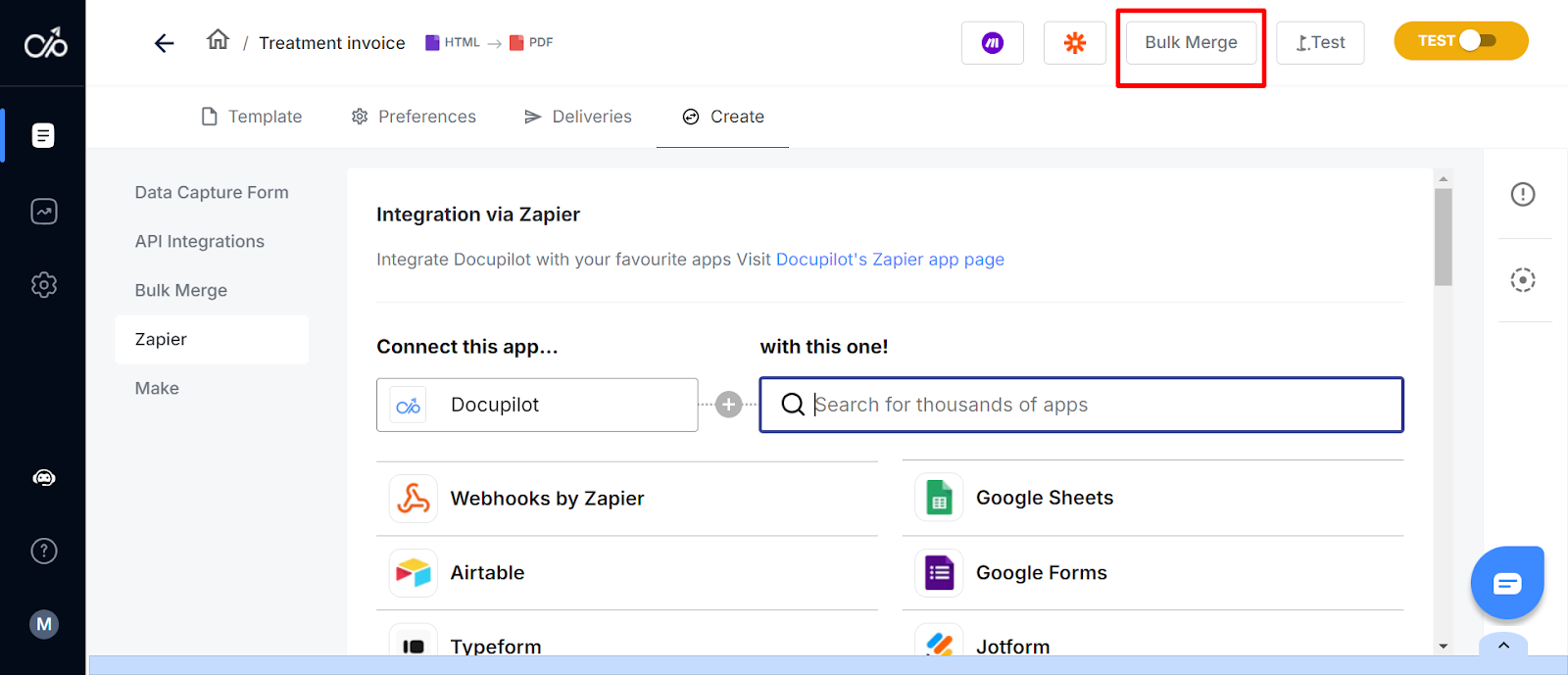Open the Zapier orange asterisk icon button
1568x675 pixels.
pyautogui.click(x=1075, y=43)
